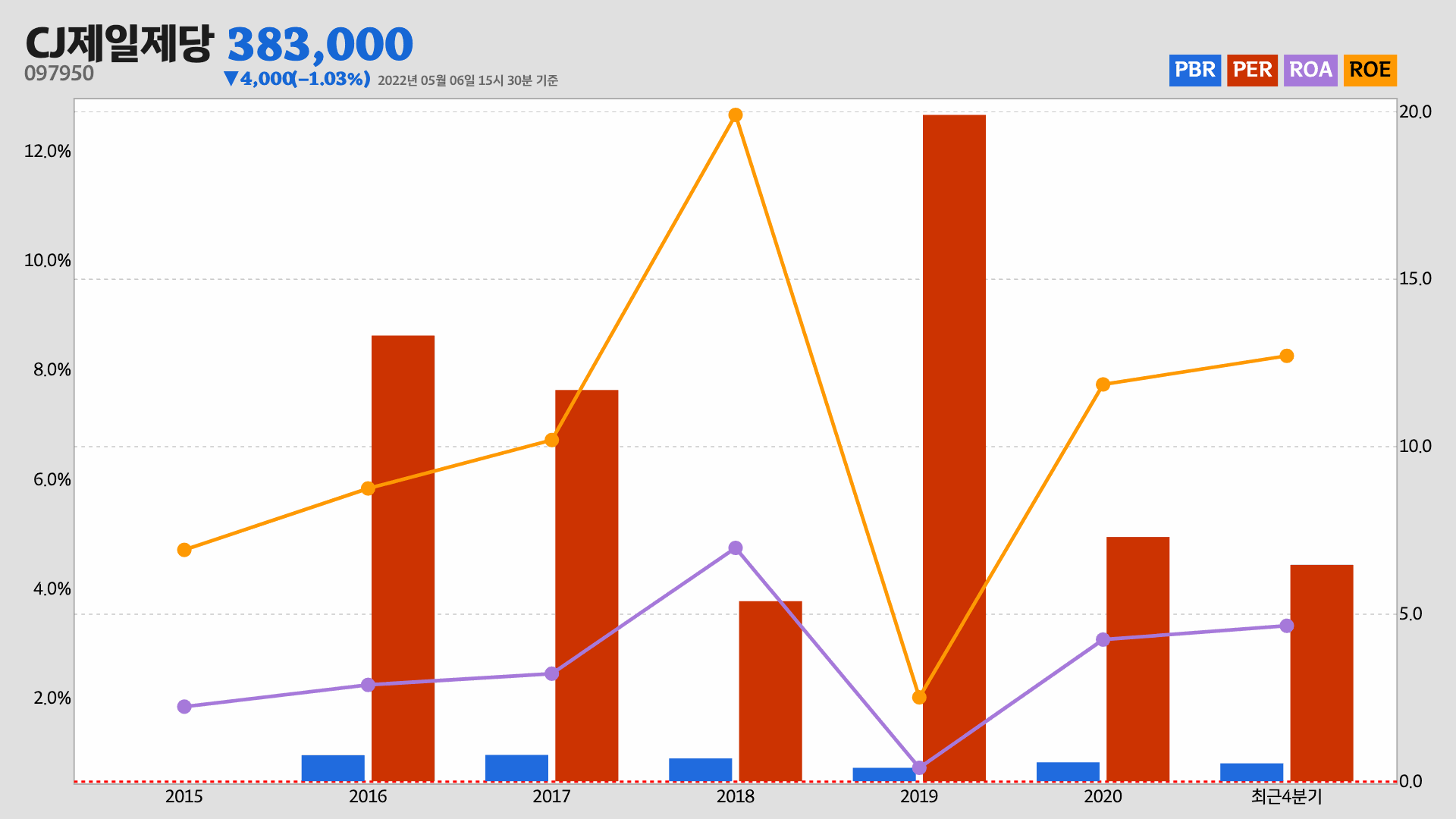Select the 2016 red PER bar
Image resolution: width=1456 pixels, height=819 pixels.
coord(403,558)
